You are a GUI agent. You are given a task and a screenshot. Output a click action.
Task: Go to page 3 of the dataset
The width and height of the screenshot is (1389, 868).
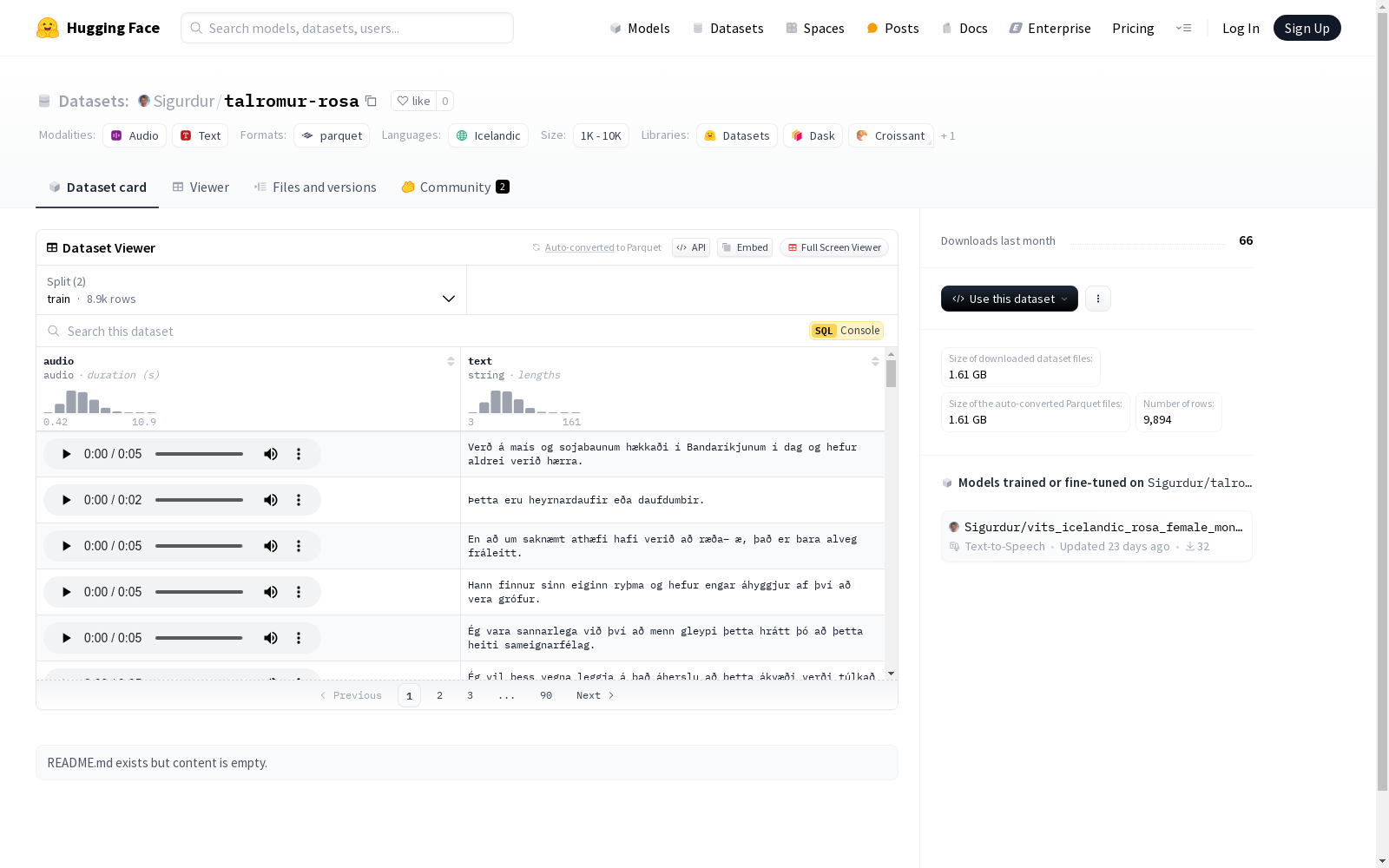pos(471,695)
